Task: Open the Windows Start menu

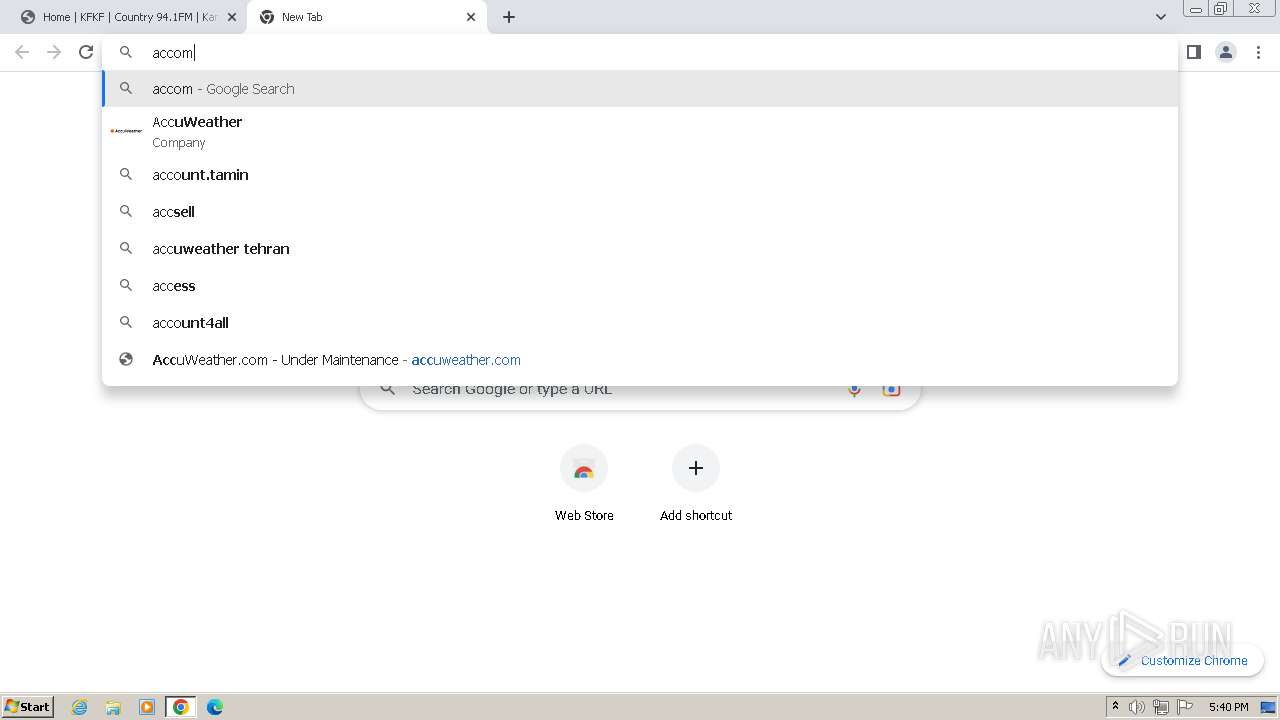Action: (x=28, y=706)
